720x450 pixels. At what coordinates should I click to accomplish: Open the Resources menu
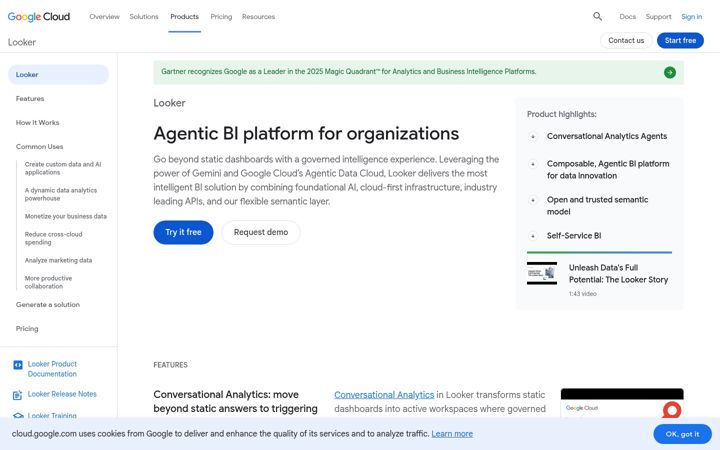(258, 17)
